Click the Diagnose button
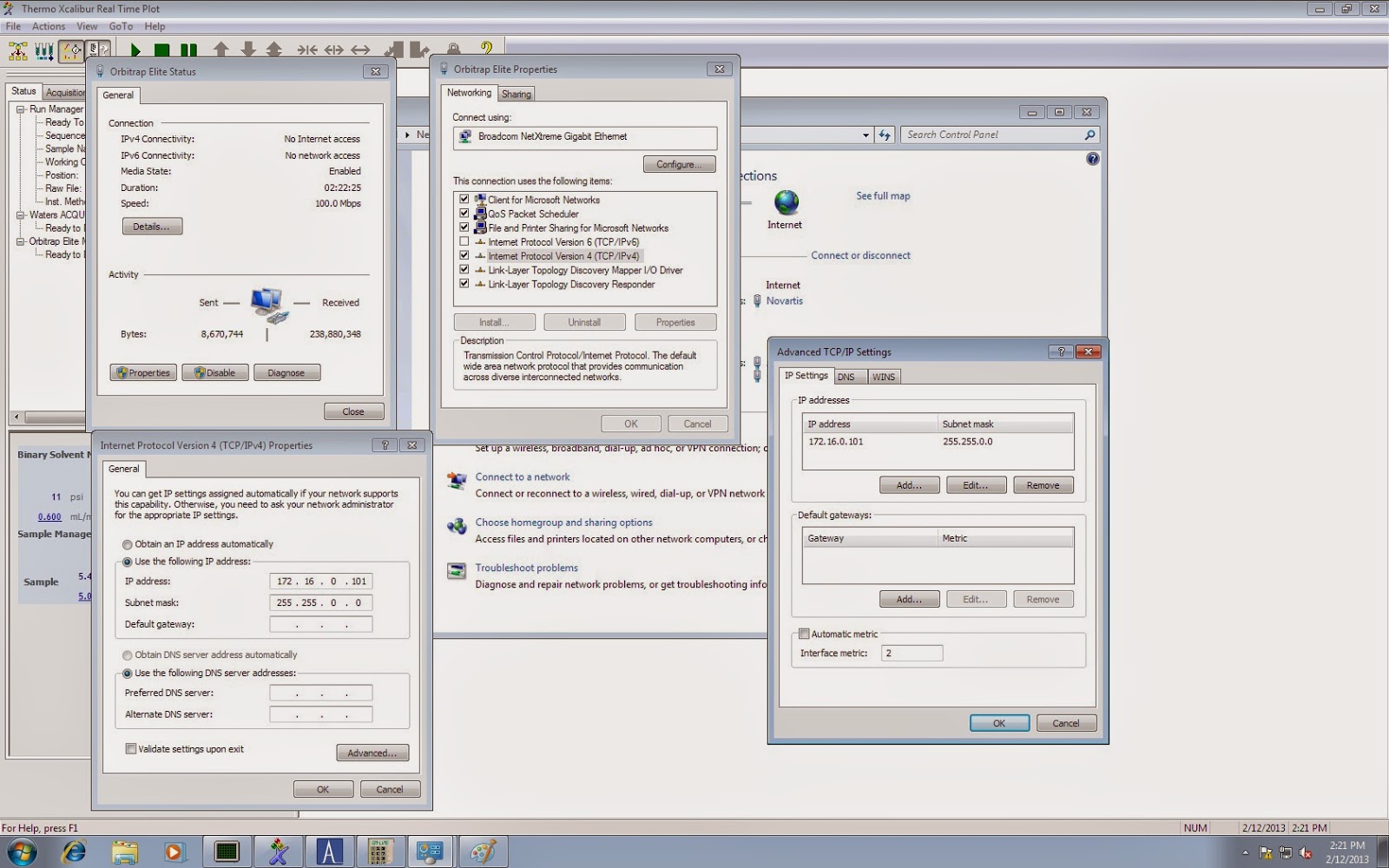The height and width of the screenshot is (868, 1389). [286, 373]
